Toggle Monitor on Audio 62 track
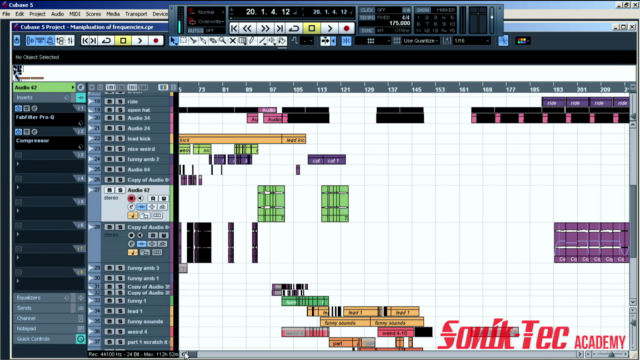The width and height of the screenshot is (640, 360). [x=140, y=198]
